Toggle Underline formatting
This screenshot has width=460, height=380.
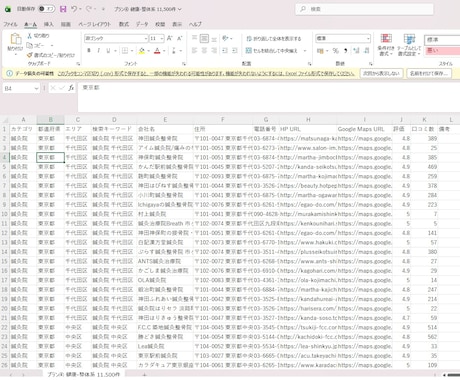pyautogui.click(x=108, y=51)
